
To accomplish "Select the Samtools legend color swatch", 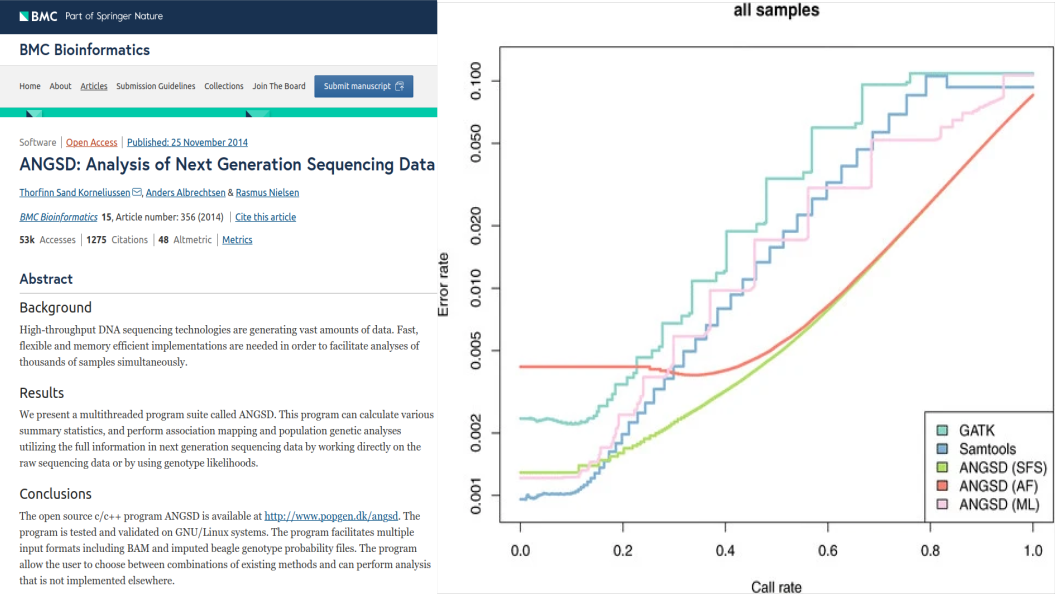I will click(x=940, y=448).
